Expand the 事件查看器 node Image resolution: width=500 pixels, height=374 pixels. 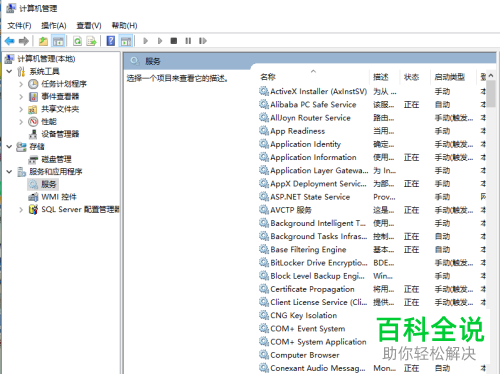coord(21,97)
